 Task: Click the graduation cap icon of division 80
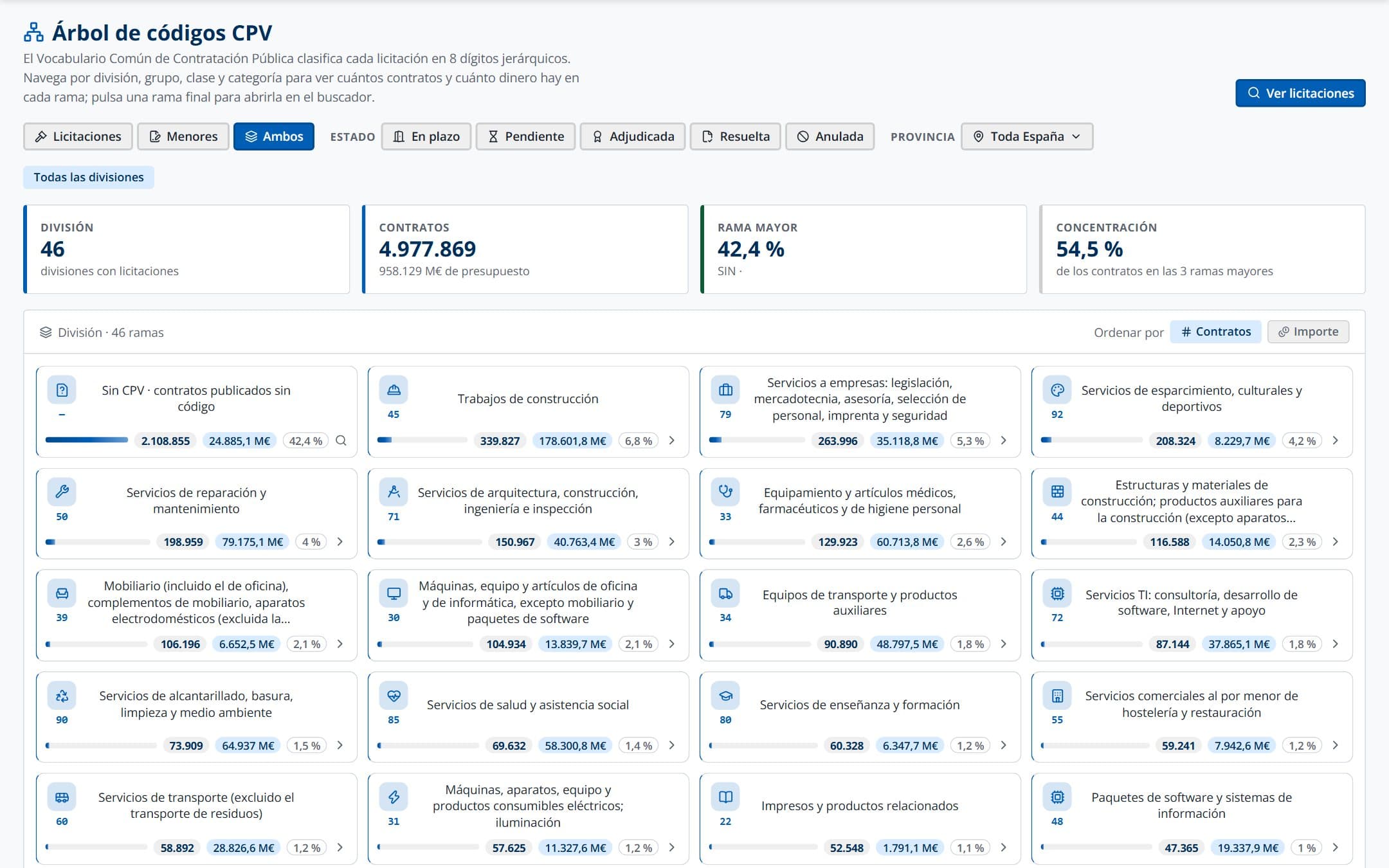point(725,695)
